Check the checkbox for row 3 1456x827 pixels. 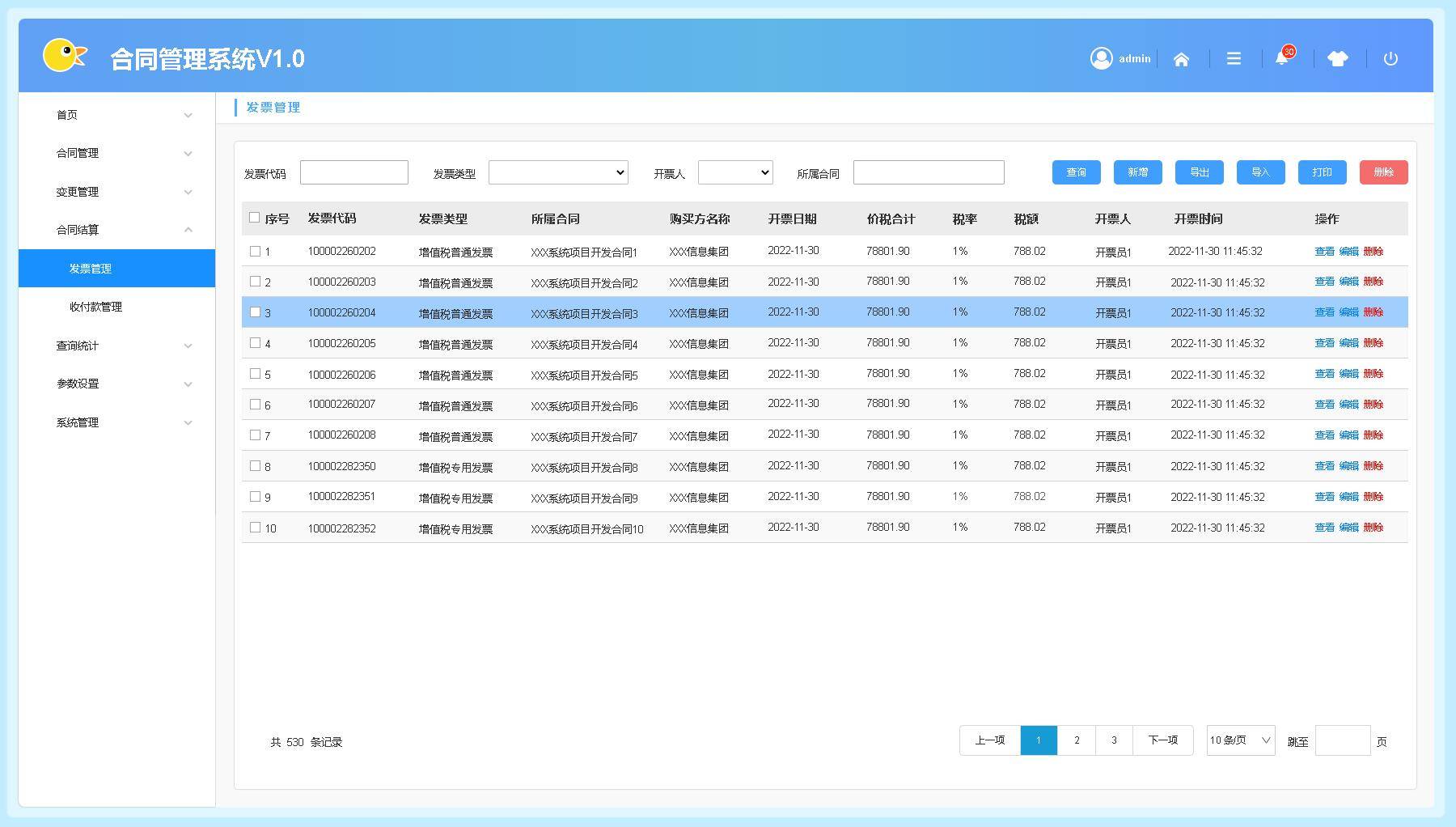[x=255, y=312]
